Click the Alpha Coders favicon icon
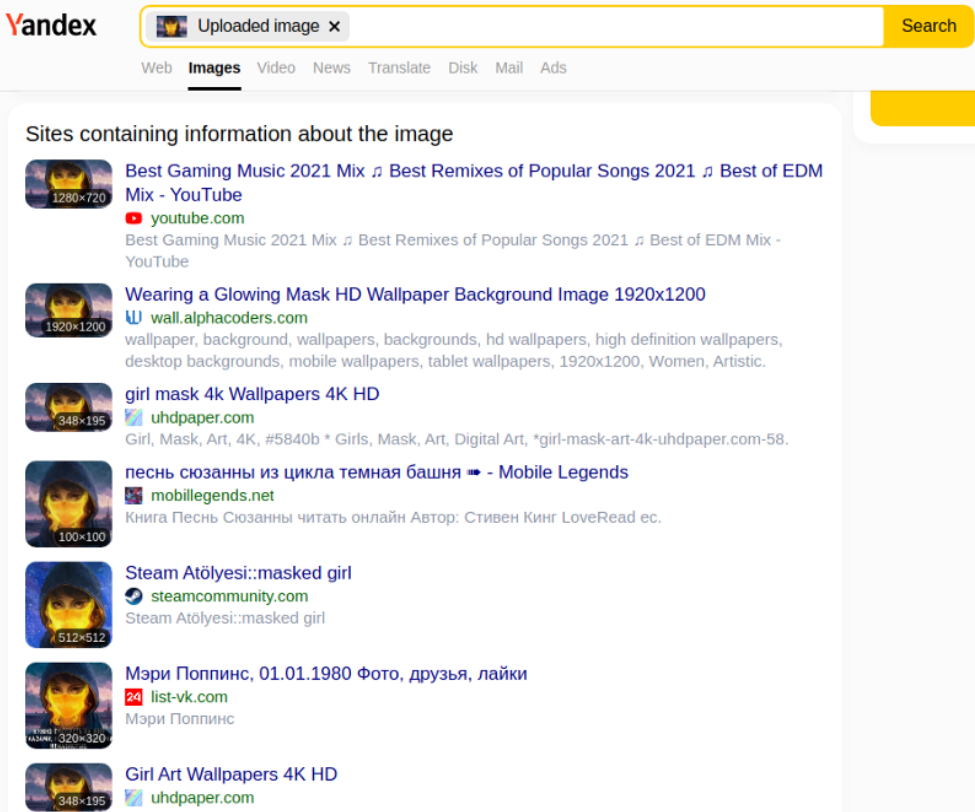This screenshot has height=812, width=975. click(134, 318)
